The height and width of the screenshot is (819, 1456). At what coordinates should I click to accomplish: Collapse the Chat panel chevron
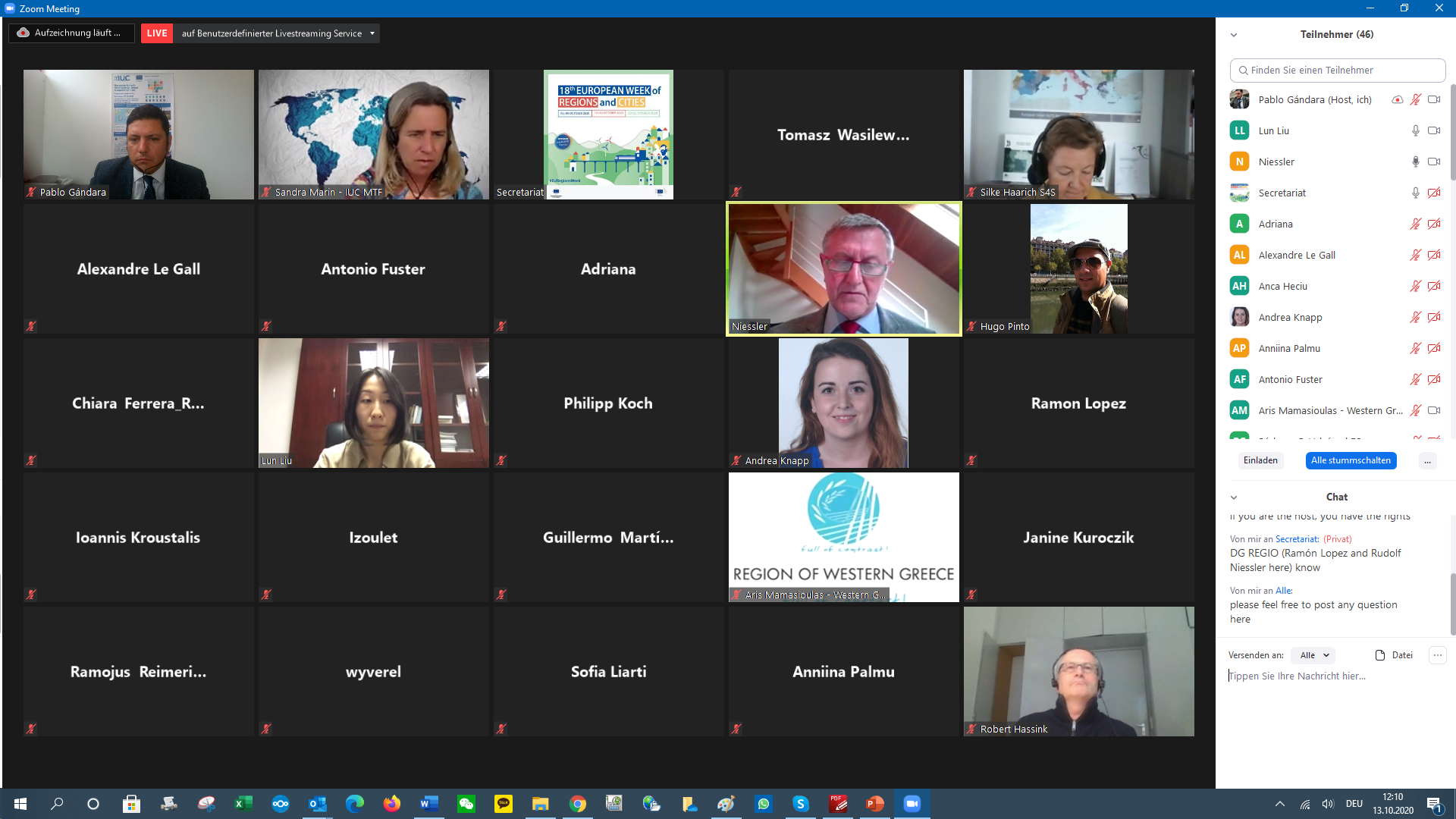click(x=1234, y=497)
